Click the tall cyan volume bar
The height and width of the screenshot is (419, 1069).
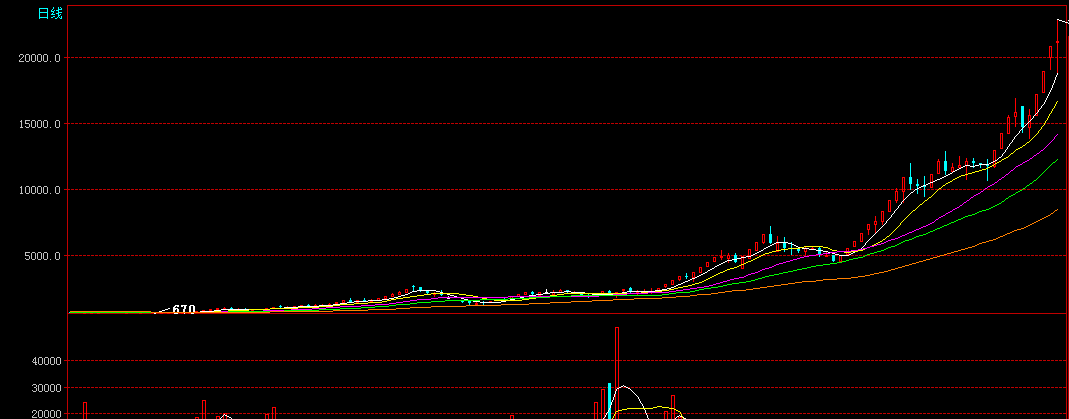pyautogui.click(x=609, y=400)
